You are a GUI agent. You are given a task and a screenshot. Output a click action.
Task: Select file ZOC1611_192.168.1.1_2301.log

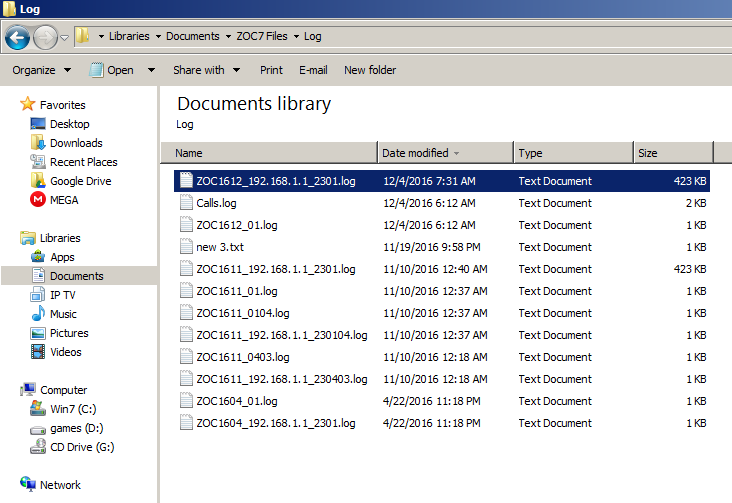[x=442, y=269]
